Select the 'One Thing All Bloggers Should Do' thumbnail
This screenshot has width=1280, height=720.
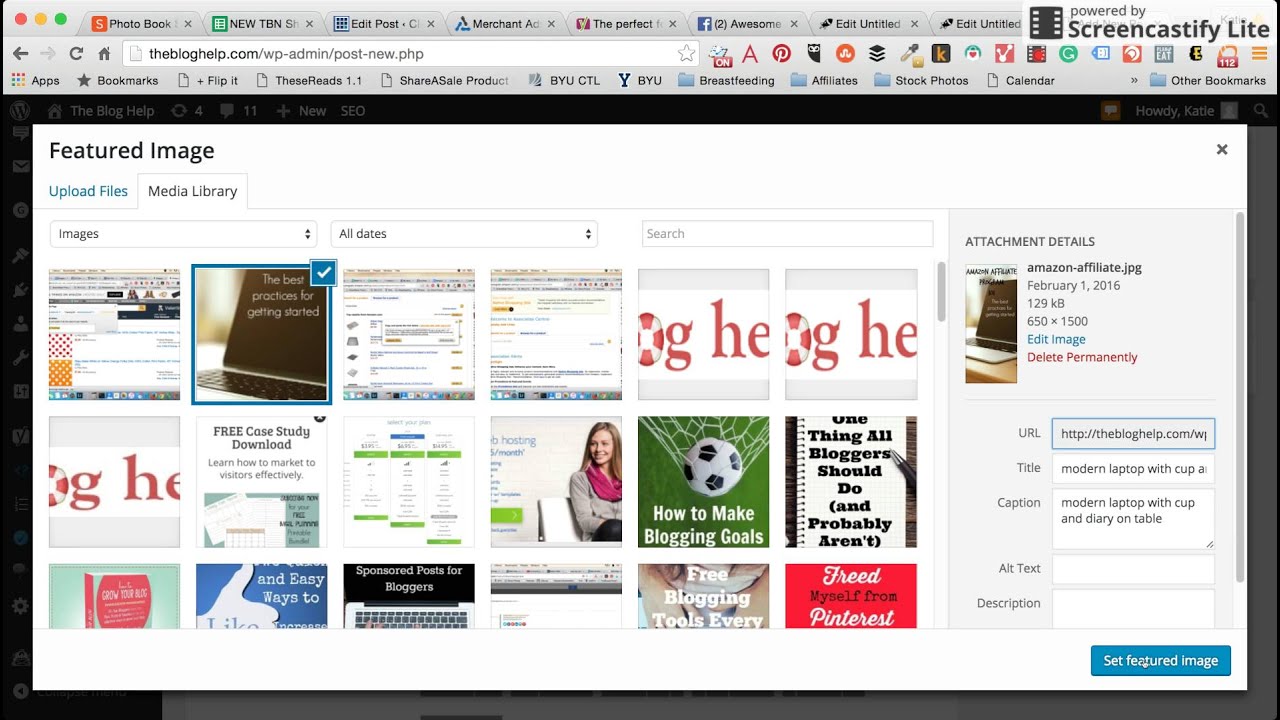coord(851,482)
